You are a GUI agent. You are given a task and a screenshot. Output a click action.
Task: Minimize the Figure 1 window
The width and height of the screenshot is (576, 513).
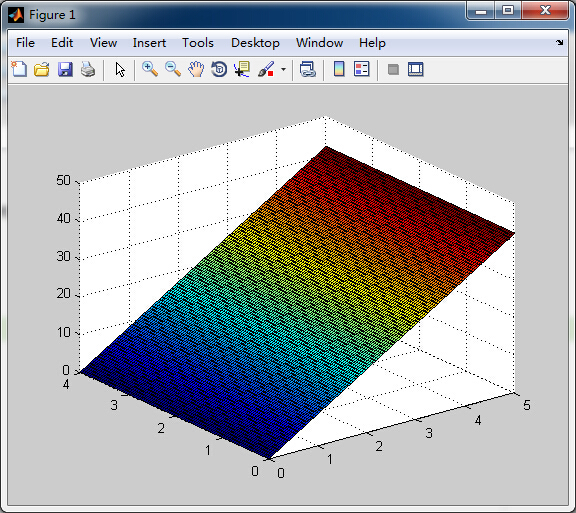tap(481, 11)
